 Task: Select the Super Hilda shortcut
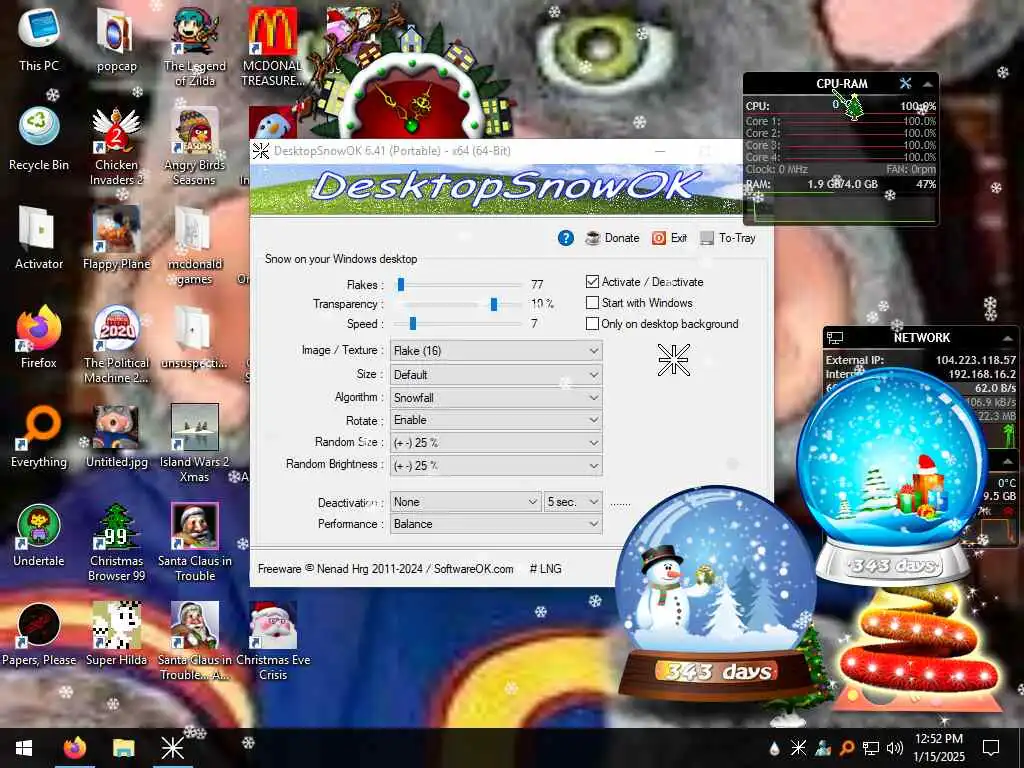click(116, 635)
